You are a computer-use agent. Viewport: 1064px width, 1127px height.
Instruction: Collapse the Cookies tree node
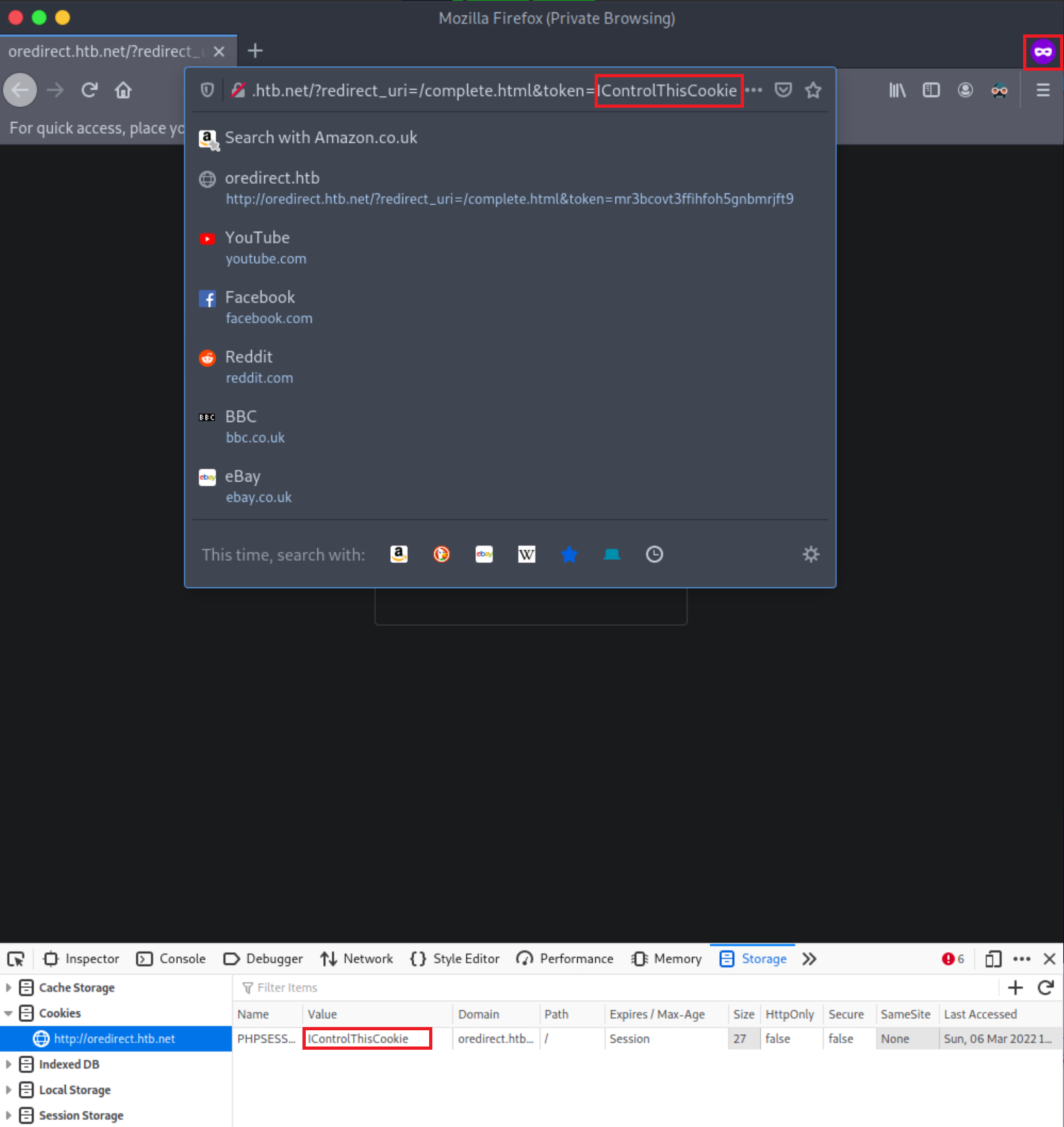pyautogui.click(x=8, y=1013)
